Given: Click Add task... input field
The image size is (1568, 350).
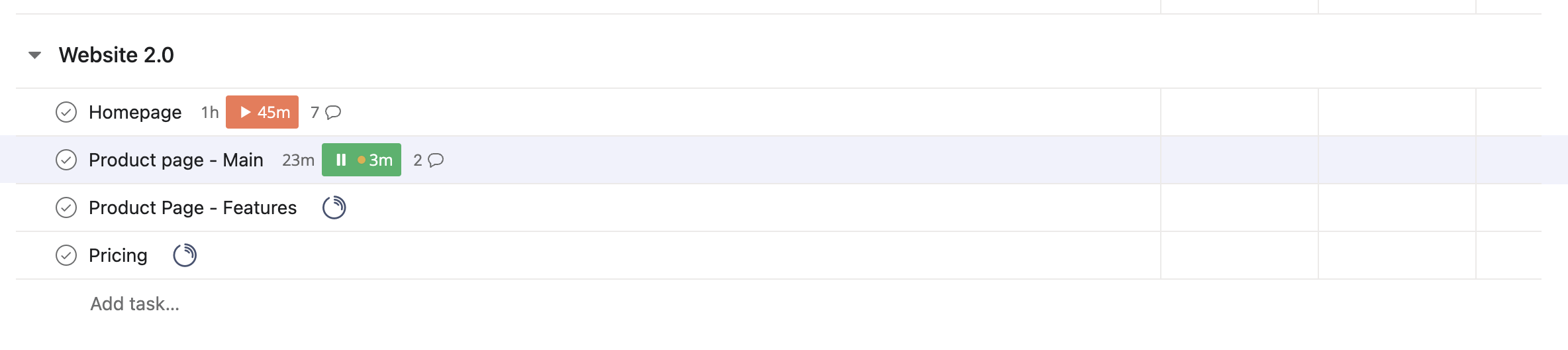Looking at the screenshot, I should coord(135,304).
